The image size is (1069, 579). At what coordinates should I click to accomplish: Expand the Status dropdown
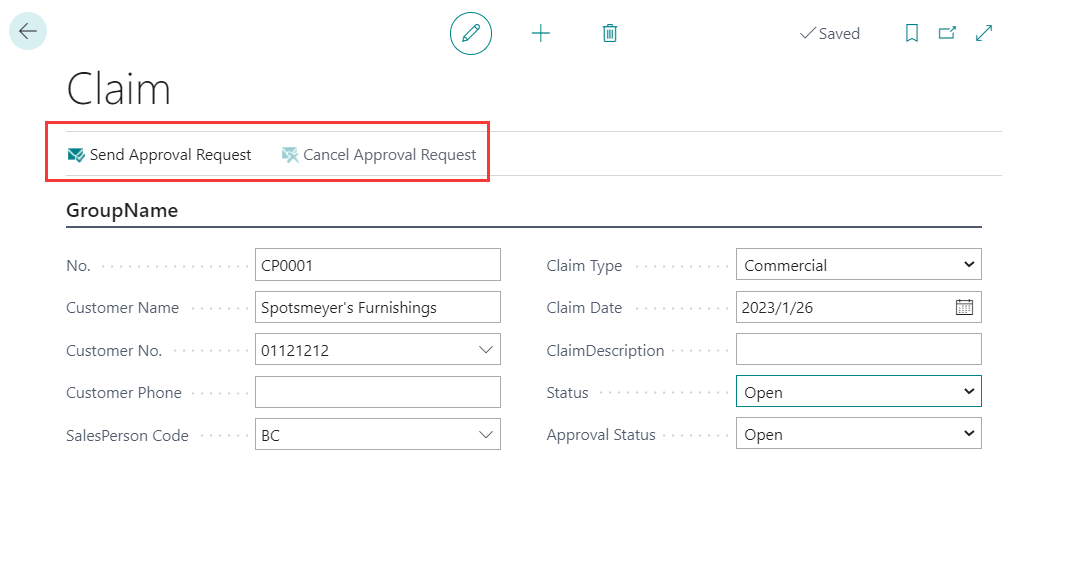coord(967,391)
